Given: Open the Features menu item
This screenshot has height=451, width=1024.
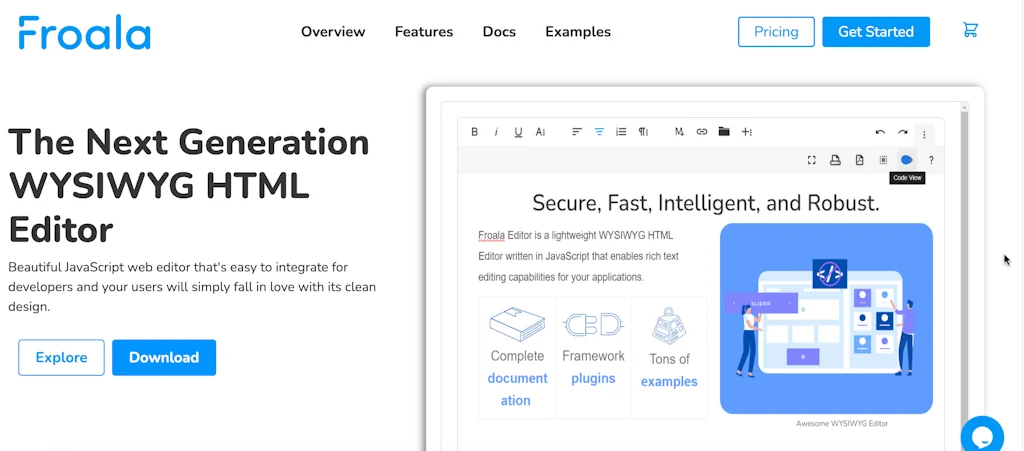Looking at the screenshot, I should [x=424, y=32].
